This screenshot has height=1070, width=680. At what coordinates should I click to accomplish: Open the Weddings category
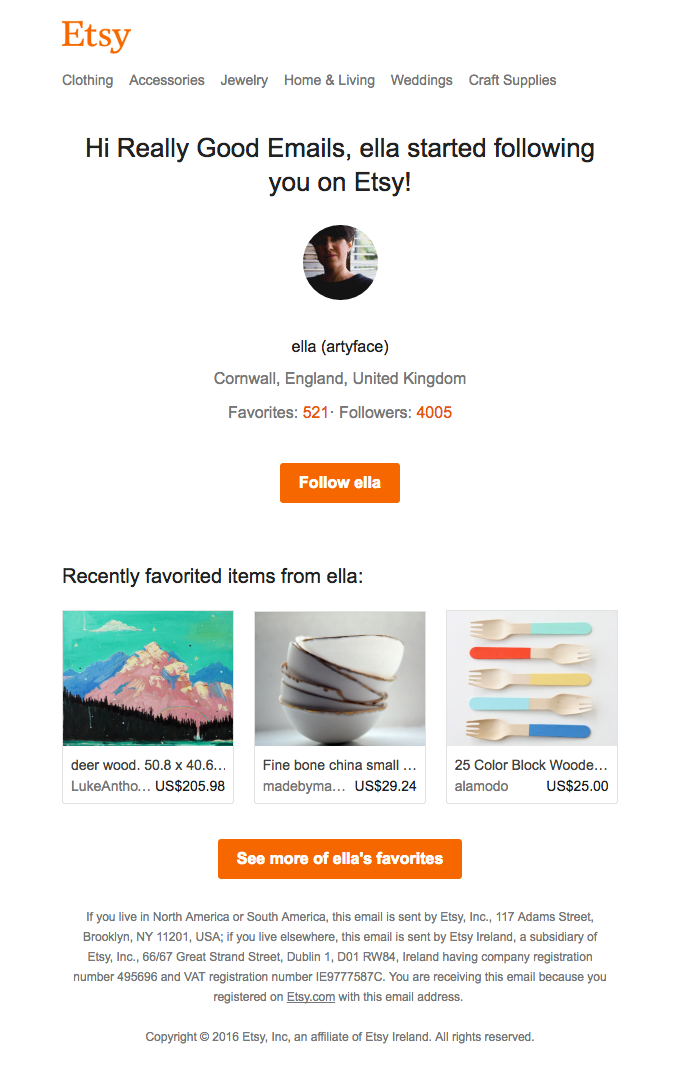click(x=421, y=80)
